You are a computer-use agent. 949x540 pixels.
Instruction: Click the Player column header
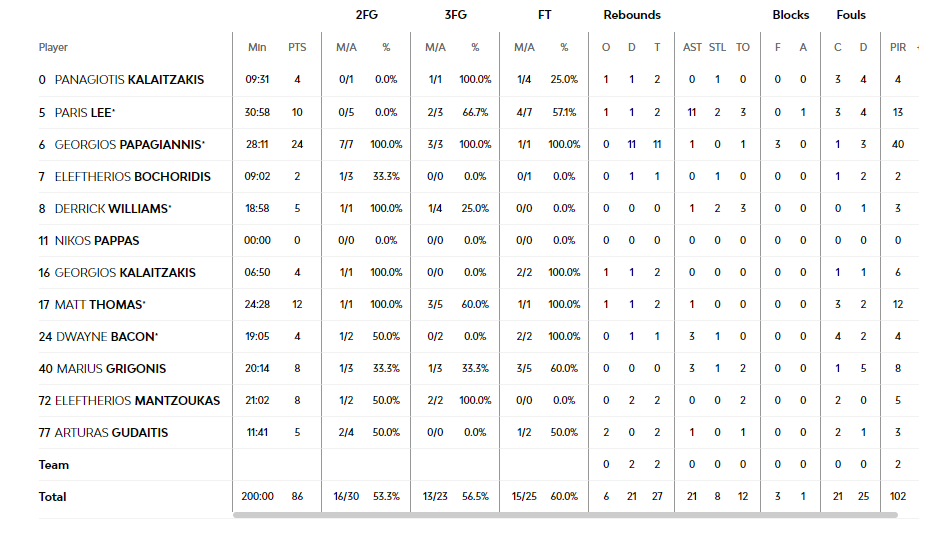coord(53,47)
